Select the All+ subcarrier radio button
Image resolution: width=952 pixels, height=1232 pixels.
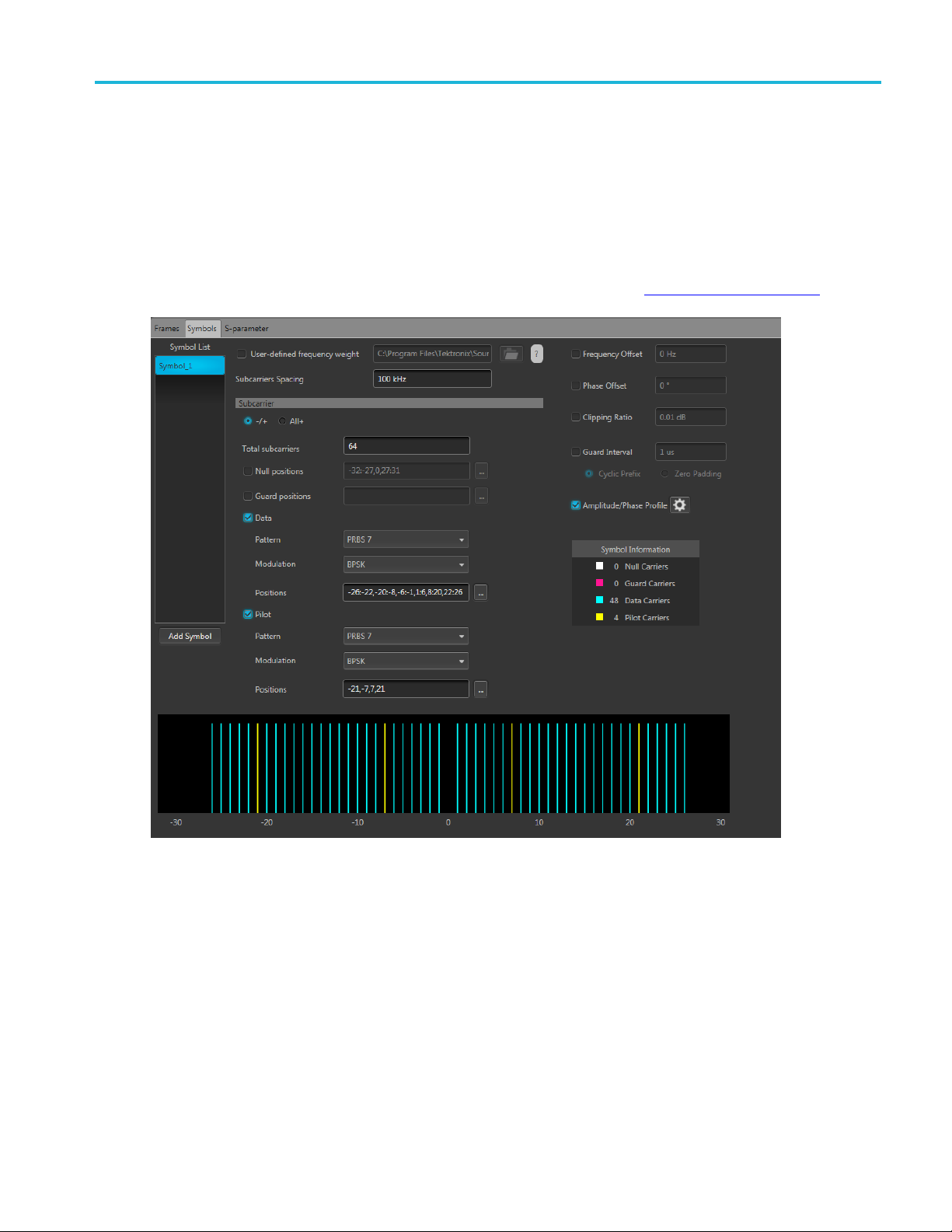tap(282, 421)
